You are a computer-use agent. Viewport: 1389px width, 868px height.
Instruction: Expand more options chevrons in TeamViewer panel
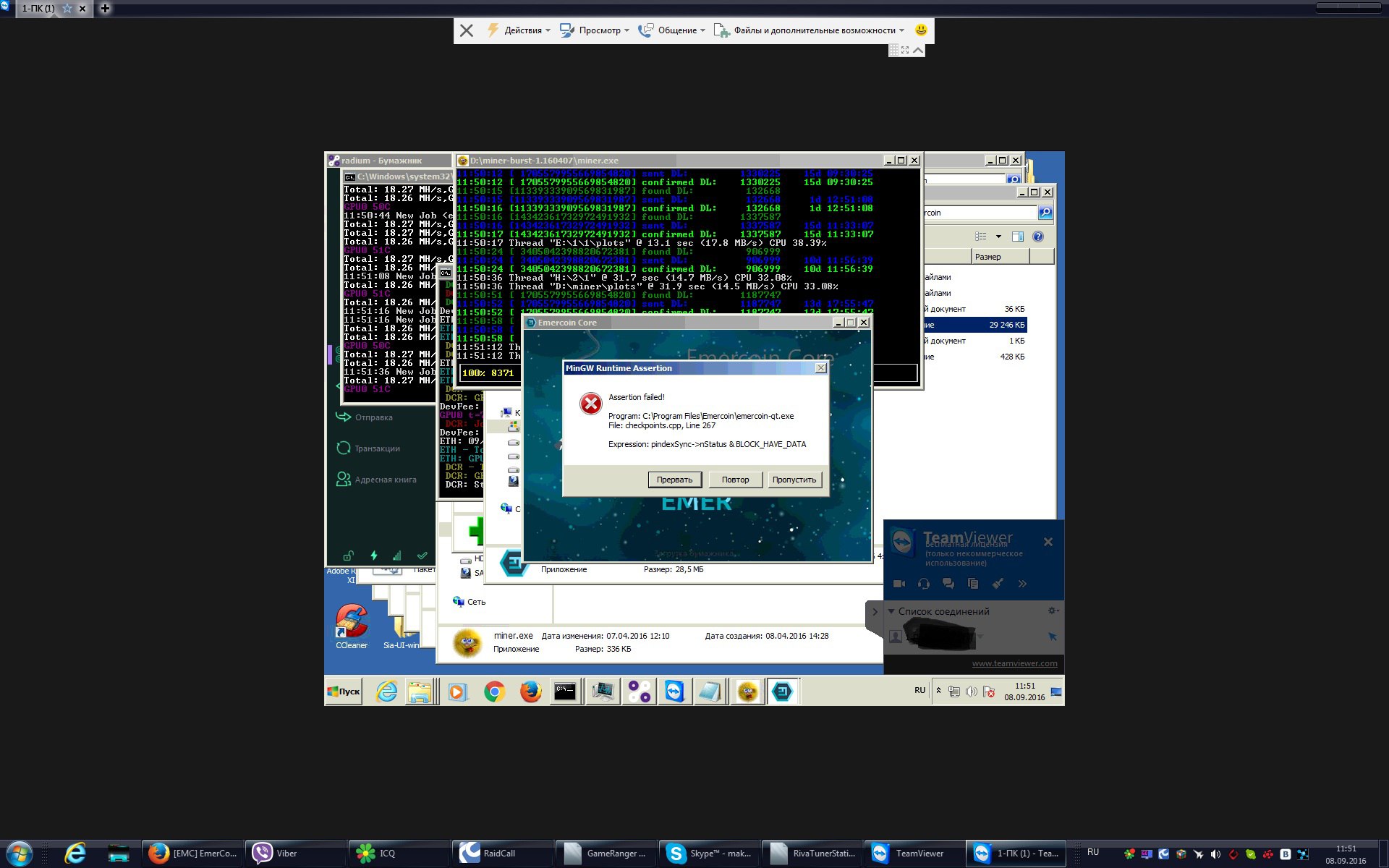pos(1022,584)
